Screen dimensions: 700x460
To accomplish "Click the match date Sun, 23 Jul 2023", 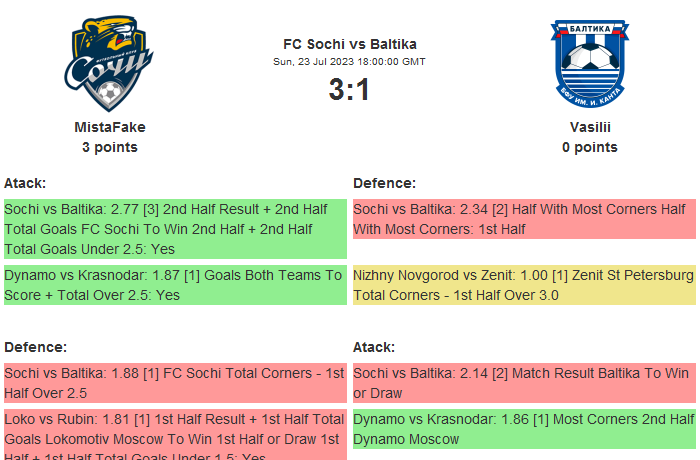I will pos(349,62).
